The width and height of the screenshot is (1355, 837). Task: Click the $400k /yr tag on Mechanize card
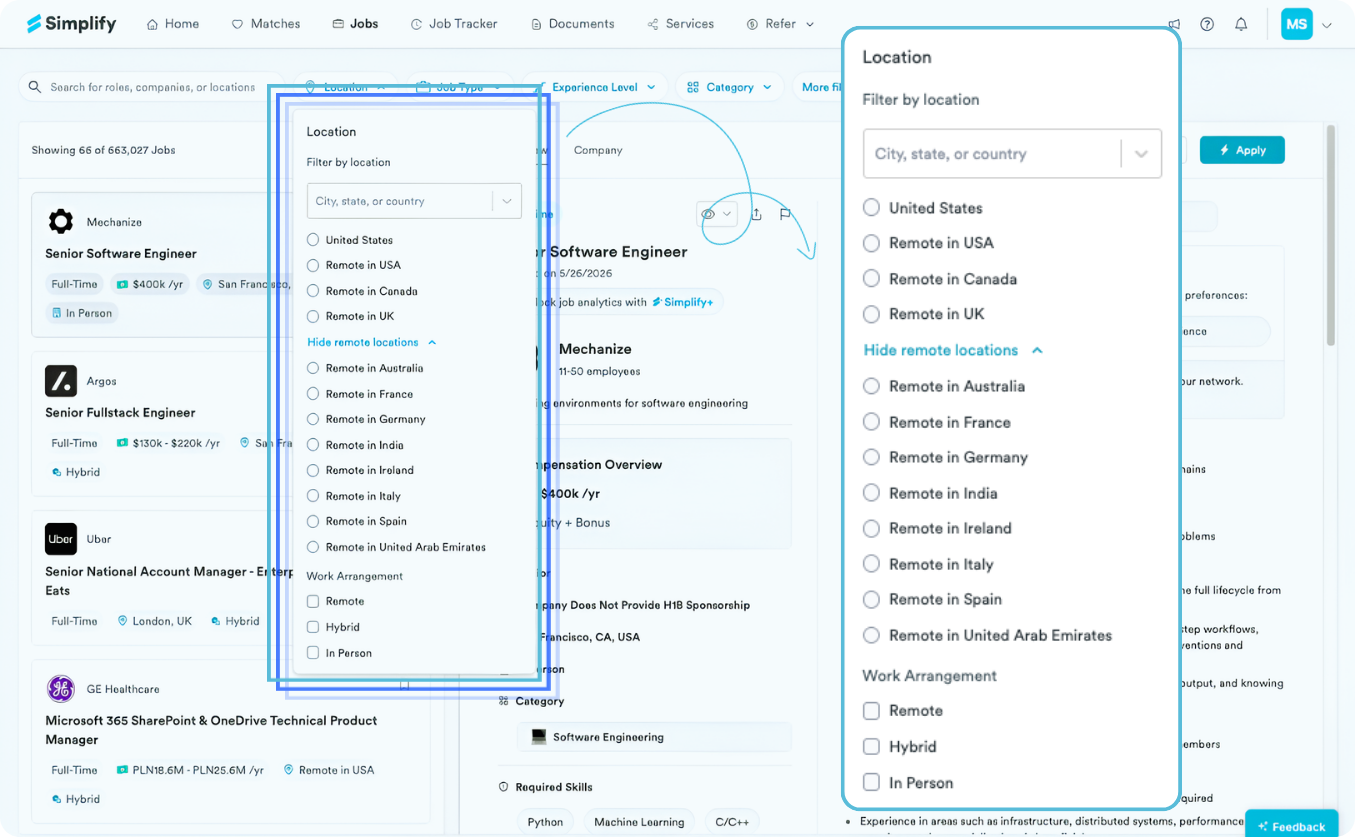[x=150, y=284]
